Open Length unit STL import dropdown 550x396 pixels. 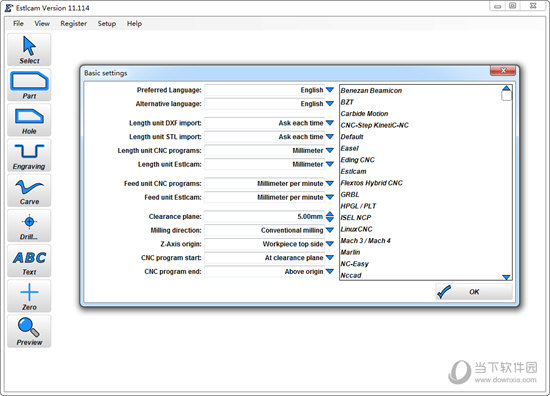click(329, 137)
